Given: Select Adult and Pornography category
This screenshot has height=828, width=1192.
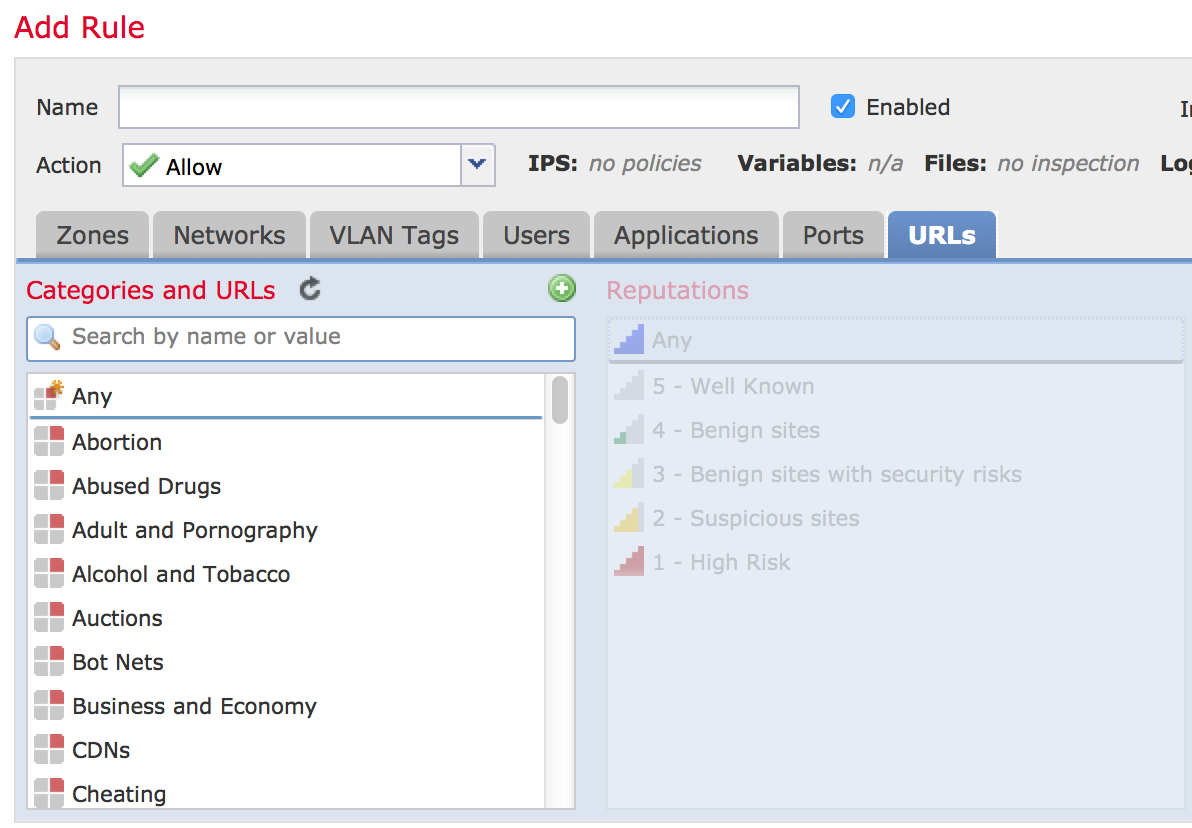Looking at the screenshot, I should [x=195, y=530].
